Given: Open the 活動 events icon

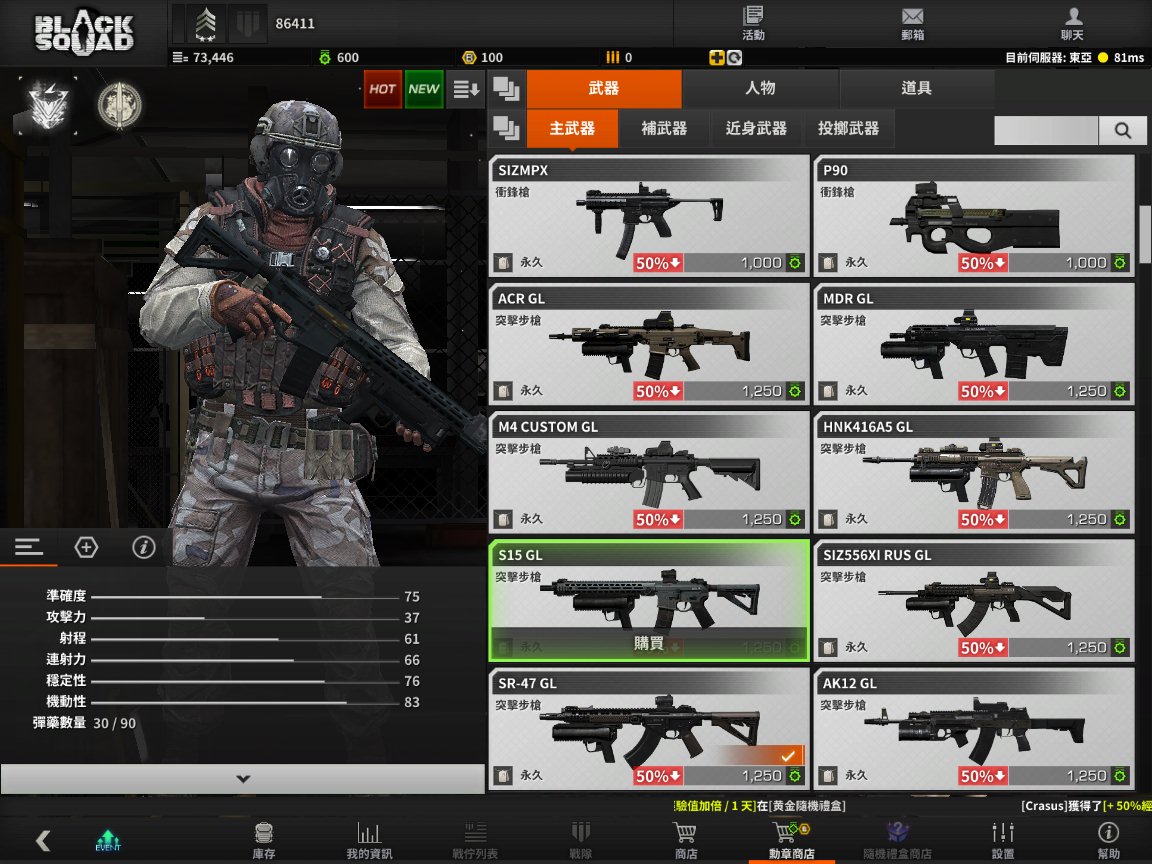Looking at the screenshot, I should tap(753, 23).
